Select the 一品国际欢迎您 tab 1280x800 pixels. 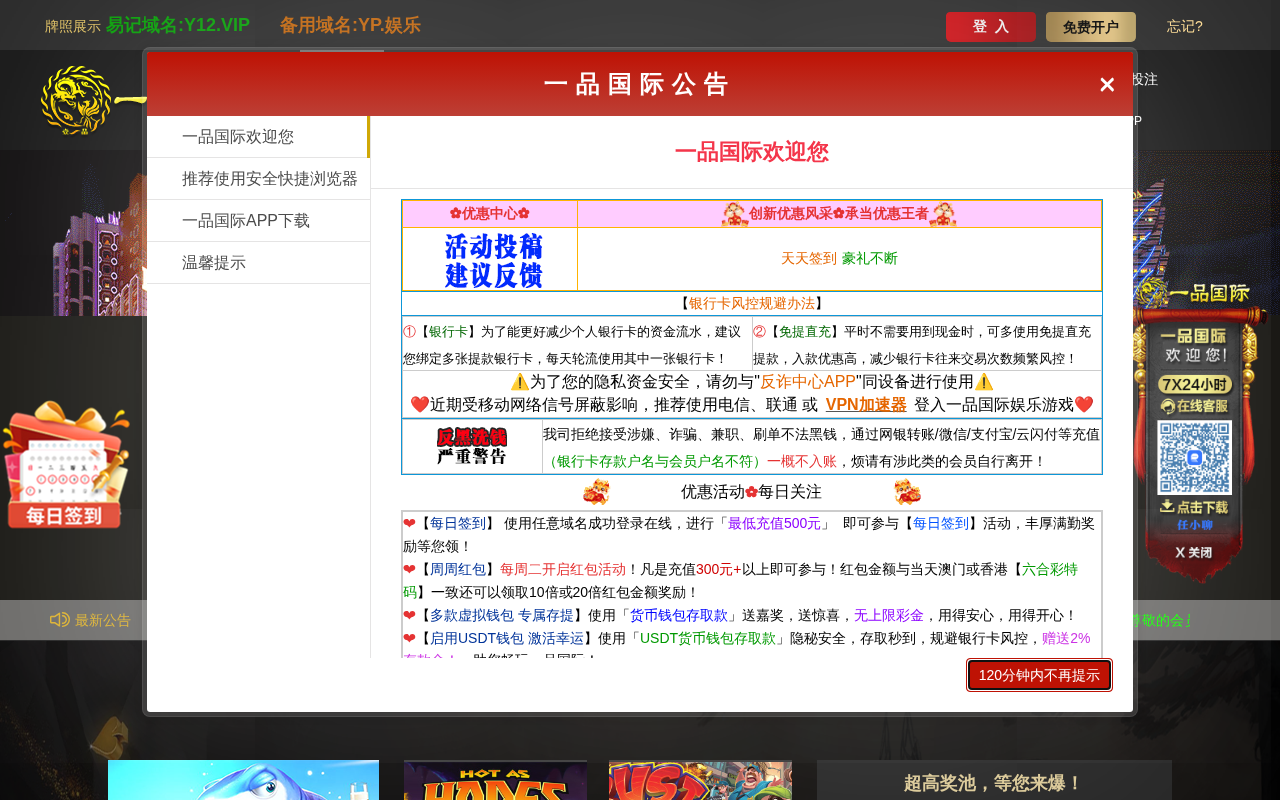tap(258, 137)
